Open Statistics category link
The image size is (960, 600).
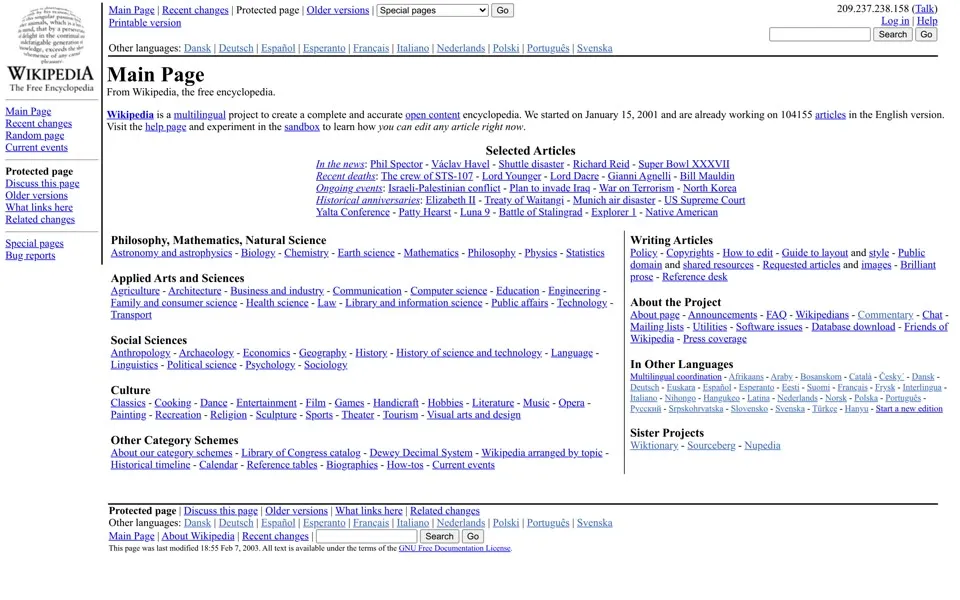[x=585, y=253]
